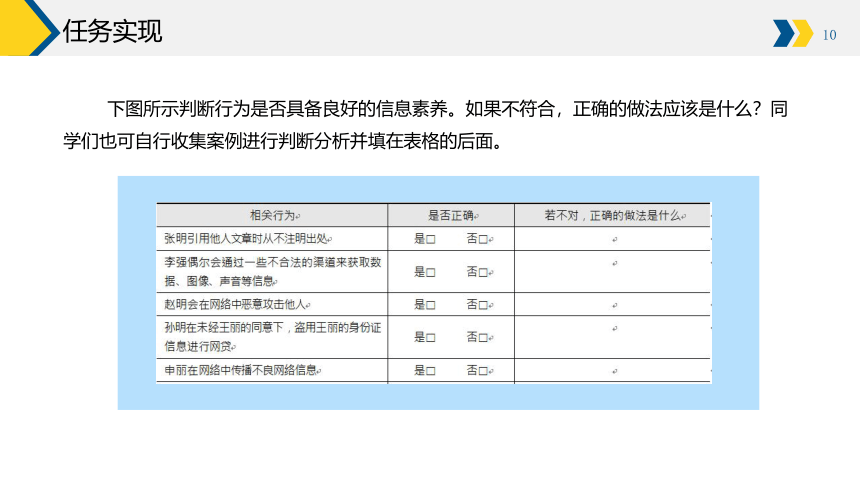
Task: Check 是 box for 赵明 row
Action: [431, 305]
